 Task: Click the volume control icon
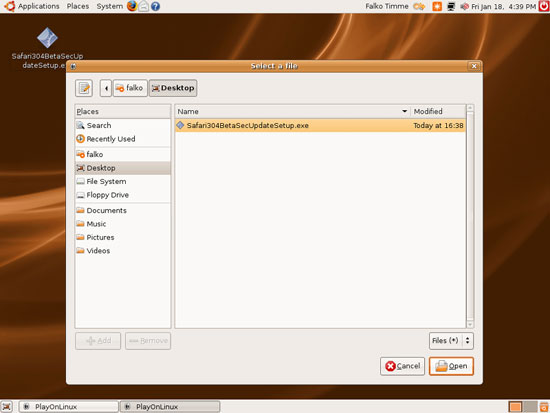464,6
